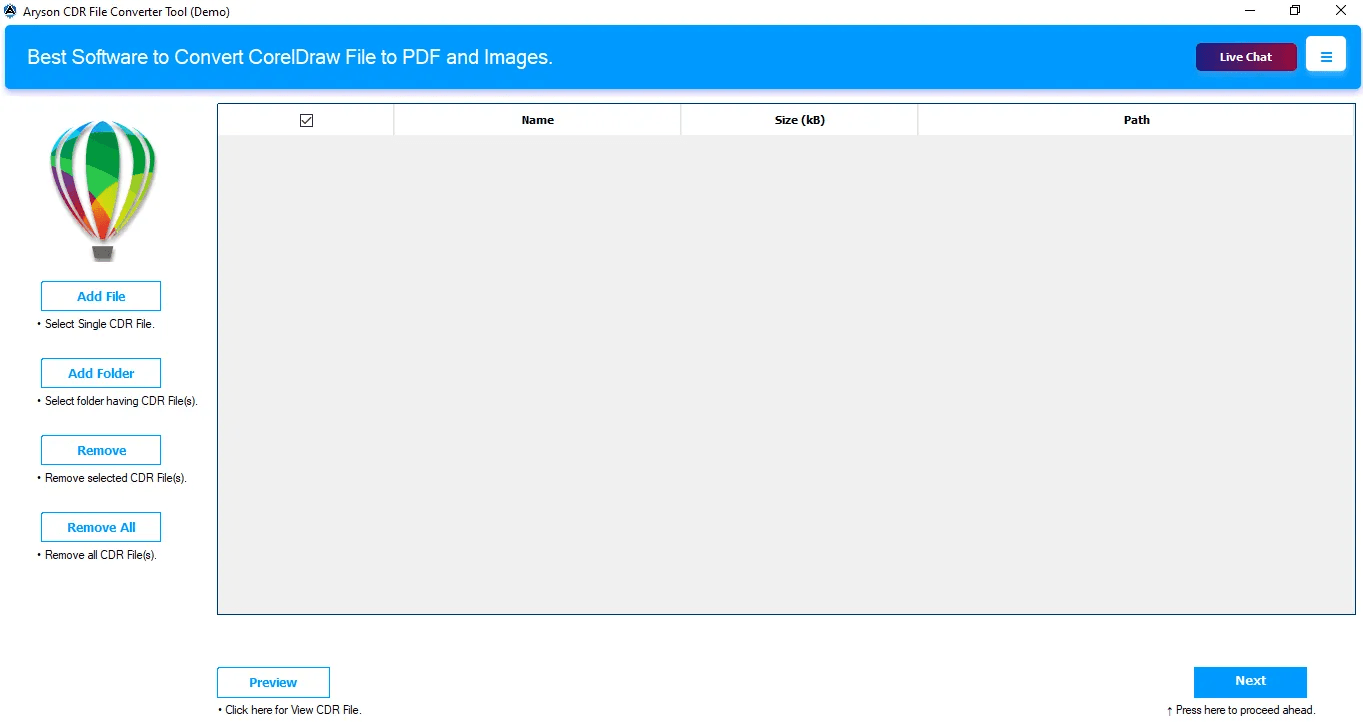This screenshot has width=1363, height=726.
Task: Restore down the window
Action: [1295, 11]
